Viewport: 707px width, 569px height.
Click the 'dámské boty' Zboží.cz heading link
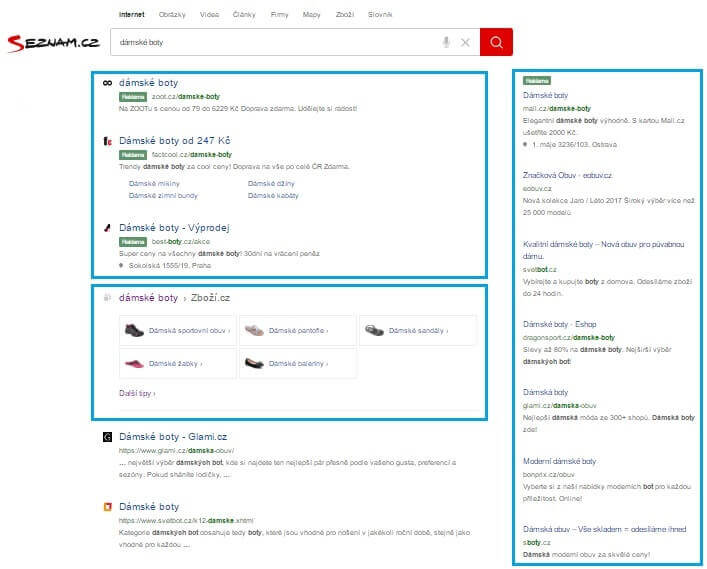[148, 298]
